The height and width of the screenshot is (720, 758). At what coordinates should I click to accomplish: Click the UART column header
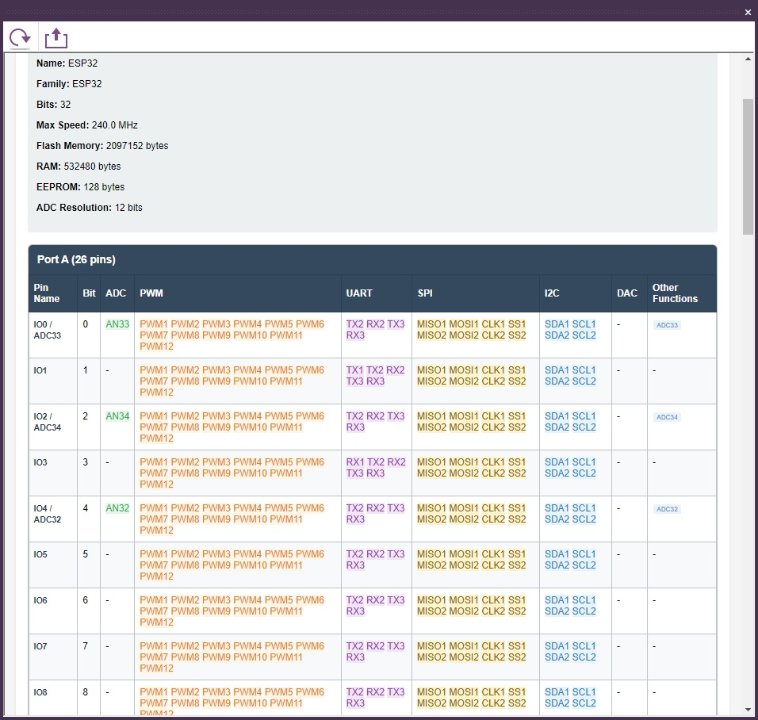click(x=359, y=293)
